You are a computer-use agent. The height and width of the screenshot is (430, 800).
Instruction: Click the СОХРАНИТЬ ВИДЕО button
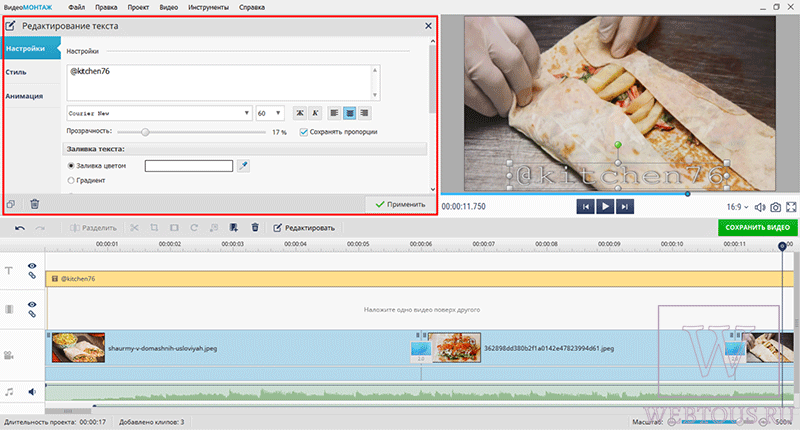[758, 227]
